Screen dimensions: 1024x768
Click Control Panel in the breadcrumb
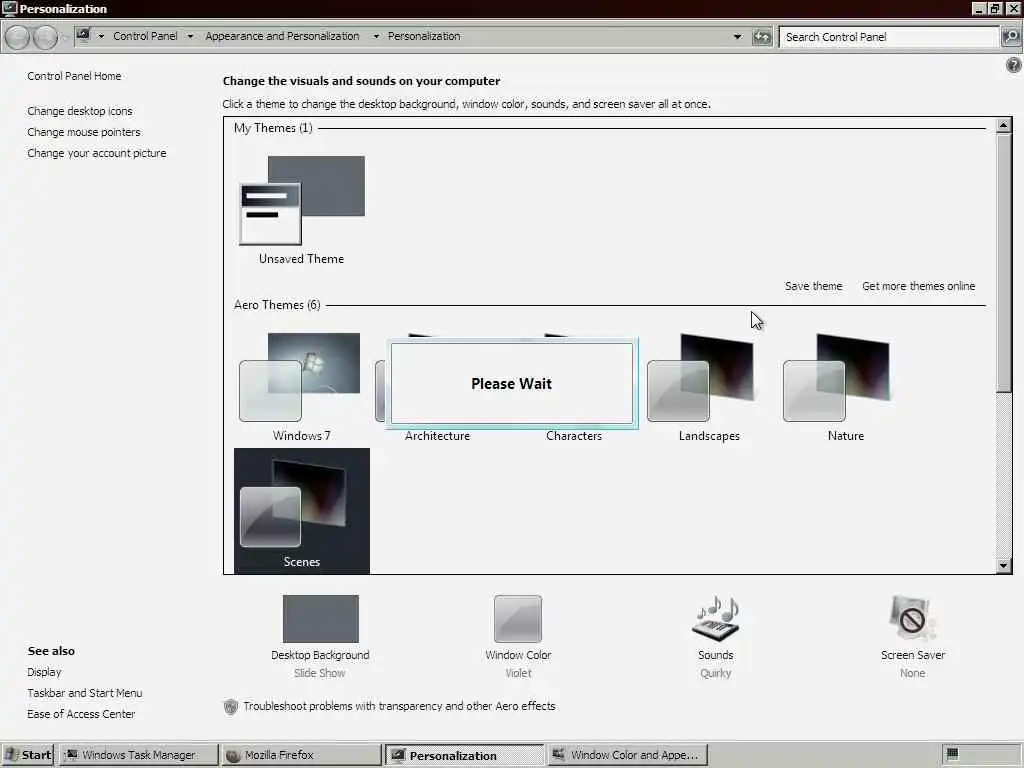[x=145, y=36]
